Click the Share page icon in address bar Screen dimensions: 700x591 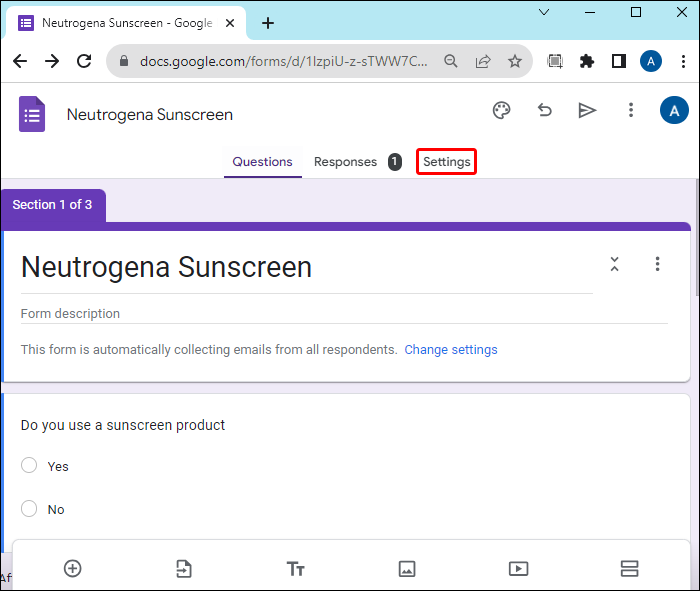tap(483, 61)
